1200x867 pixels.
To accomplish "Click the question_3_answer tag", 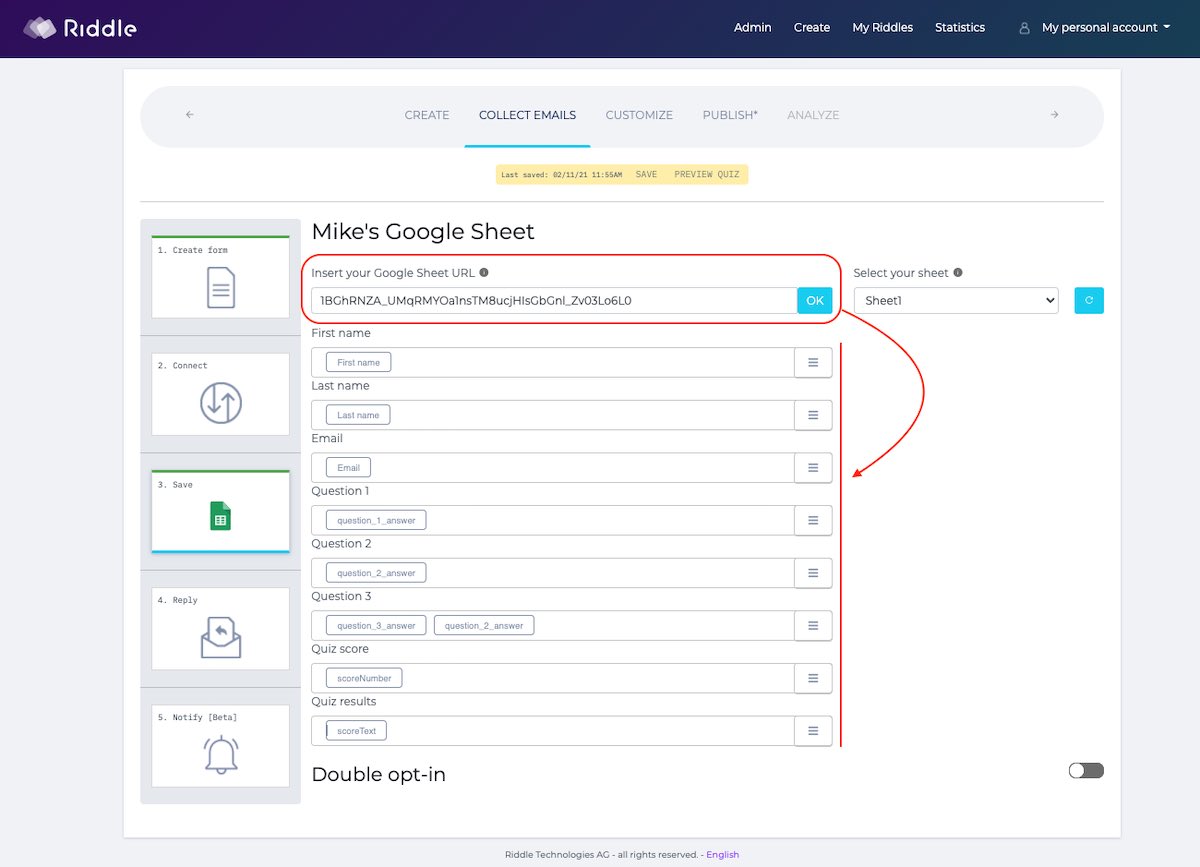I will click(376, 626).
